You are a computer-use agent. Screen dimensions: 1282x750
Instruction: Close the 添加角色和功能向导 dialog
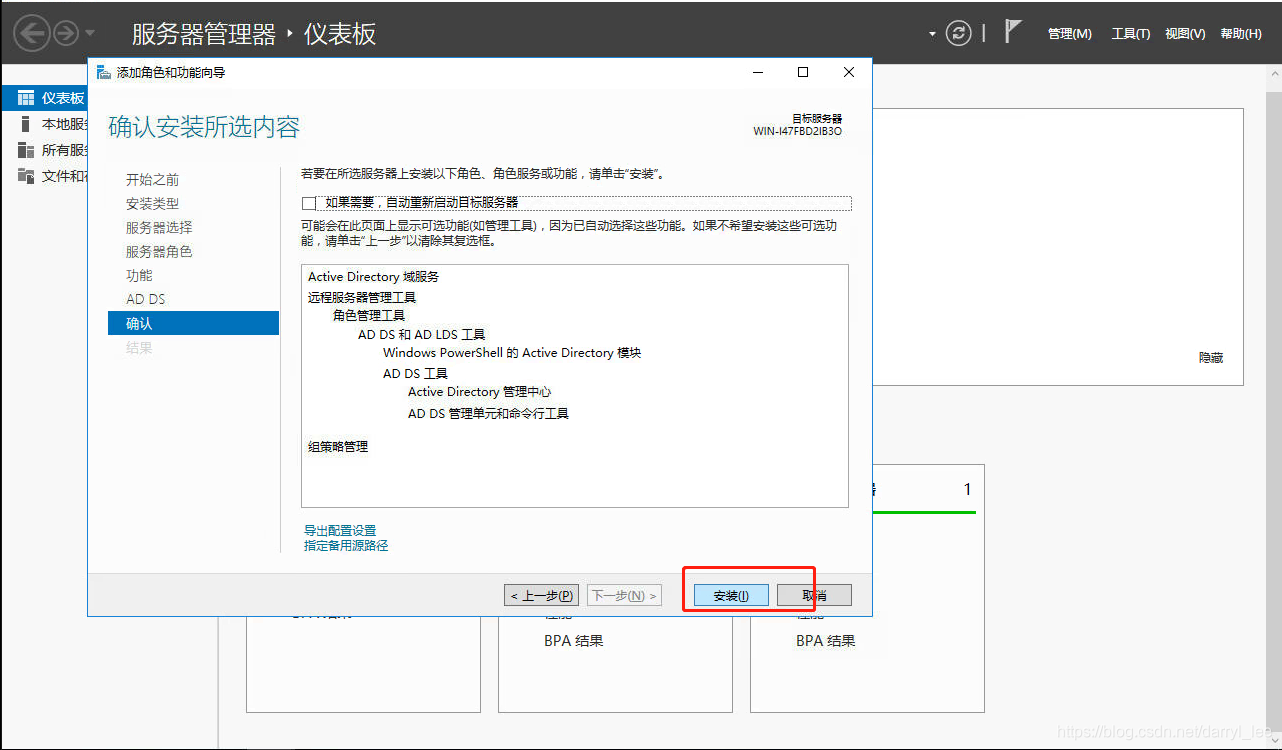[849, 72]
